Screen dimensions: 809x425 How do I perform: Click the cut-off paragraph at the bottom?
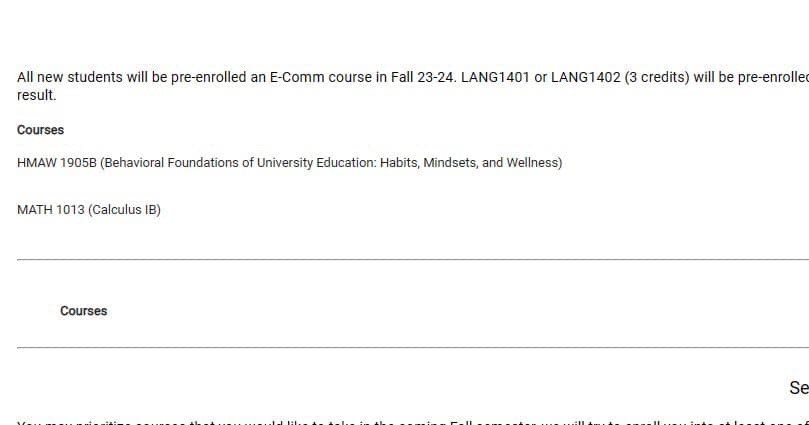coord(400,420)
